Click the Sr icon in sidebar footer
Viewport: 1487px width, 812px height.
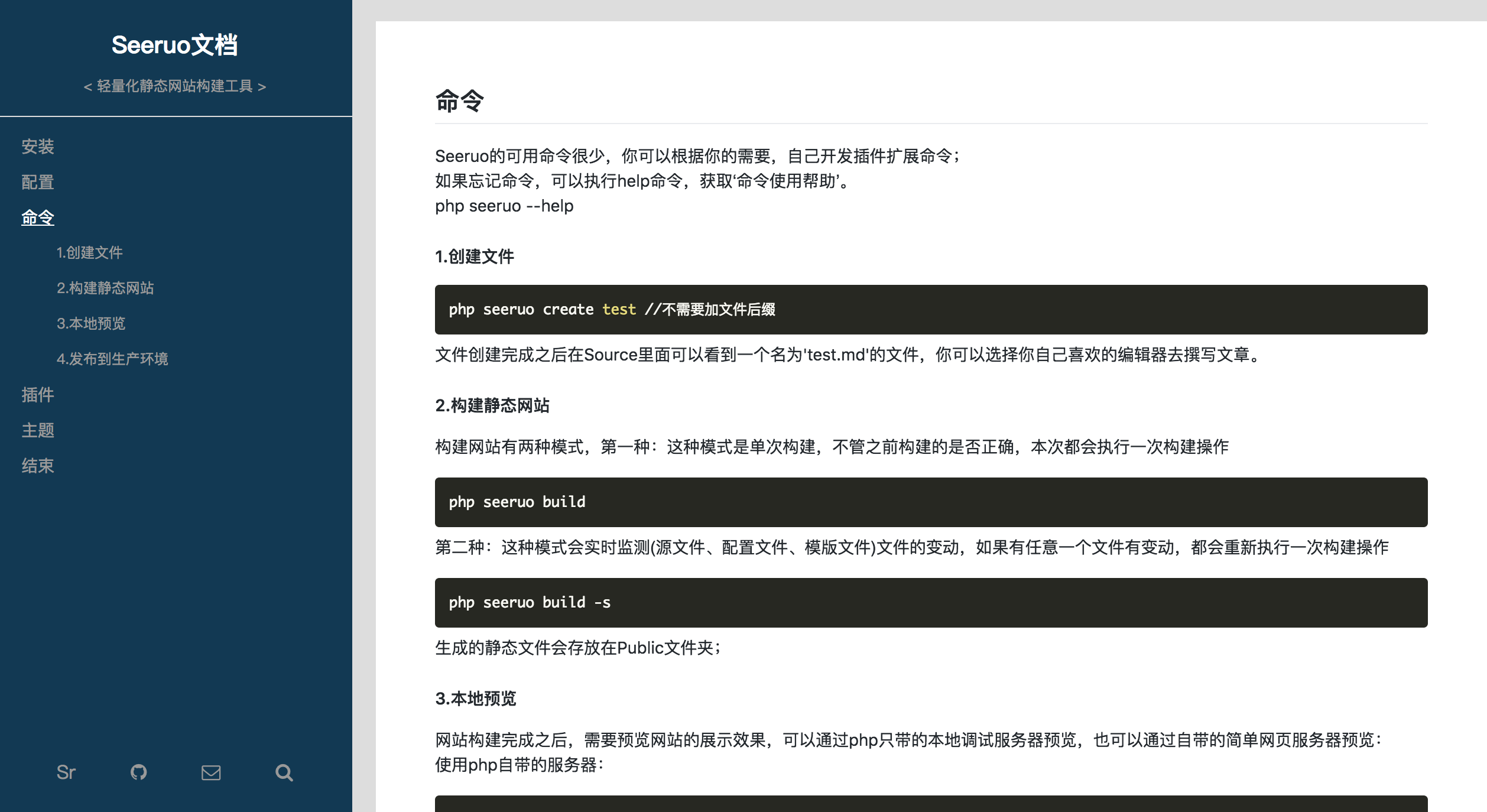pos(66,772)
